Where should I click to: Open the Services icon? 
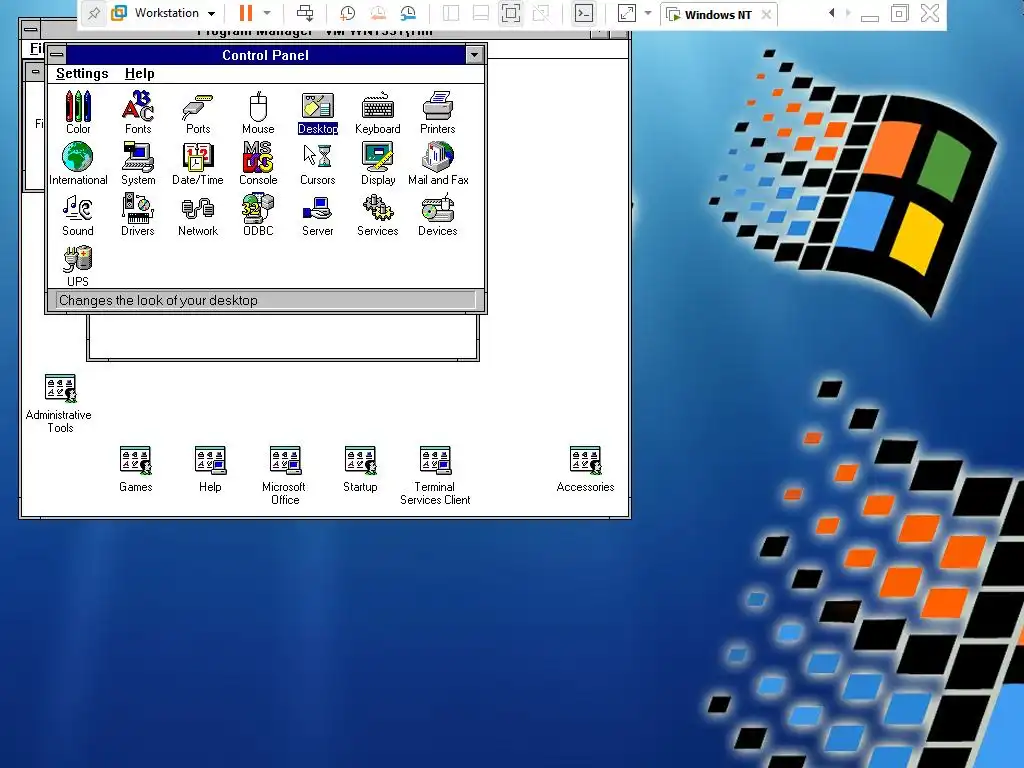[377, 214]
